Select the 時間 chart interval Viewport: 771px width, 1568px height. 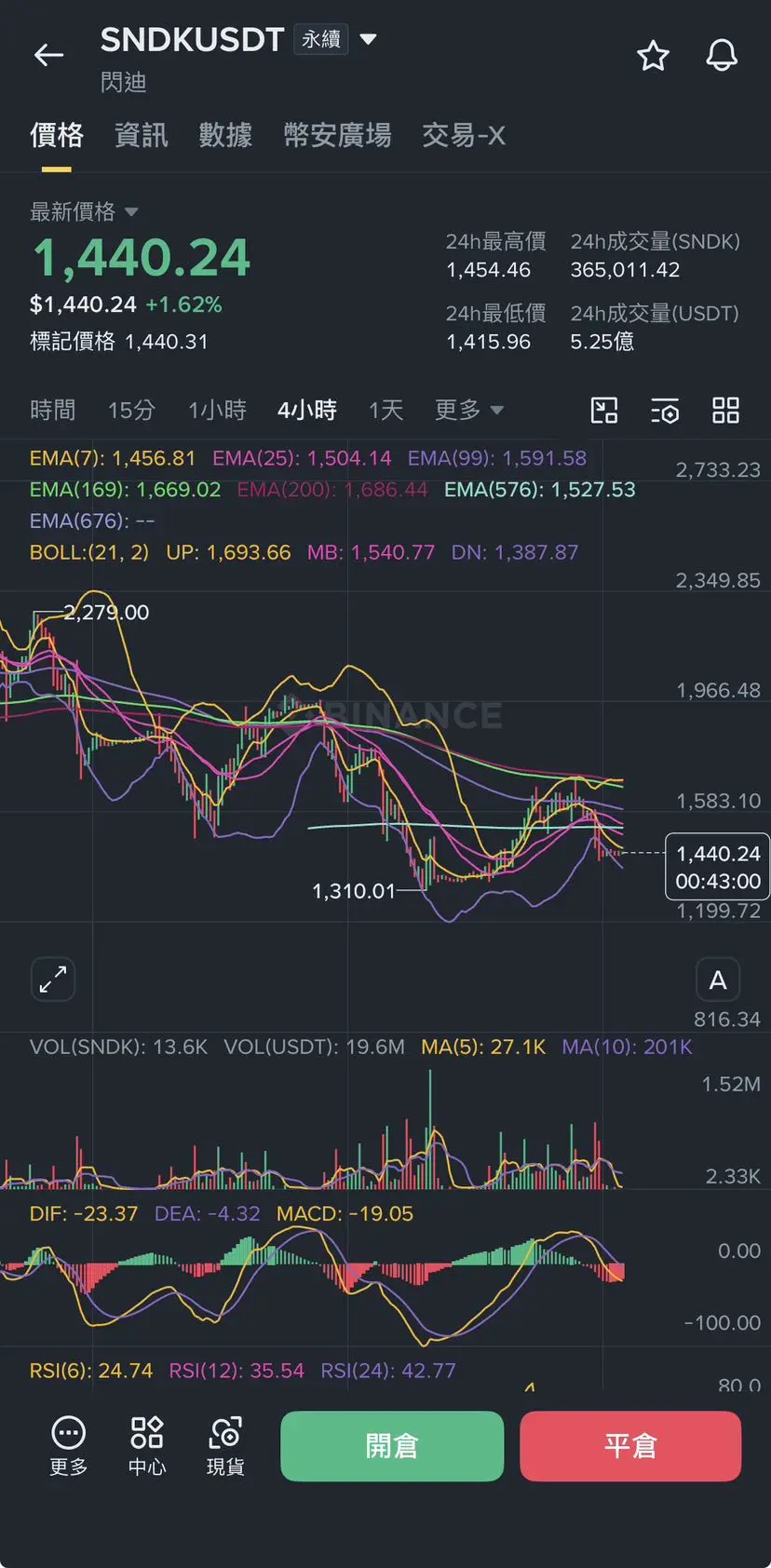coord(53,410)
